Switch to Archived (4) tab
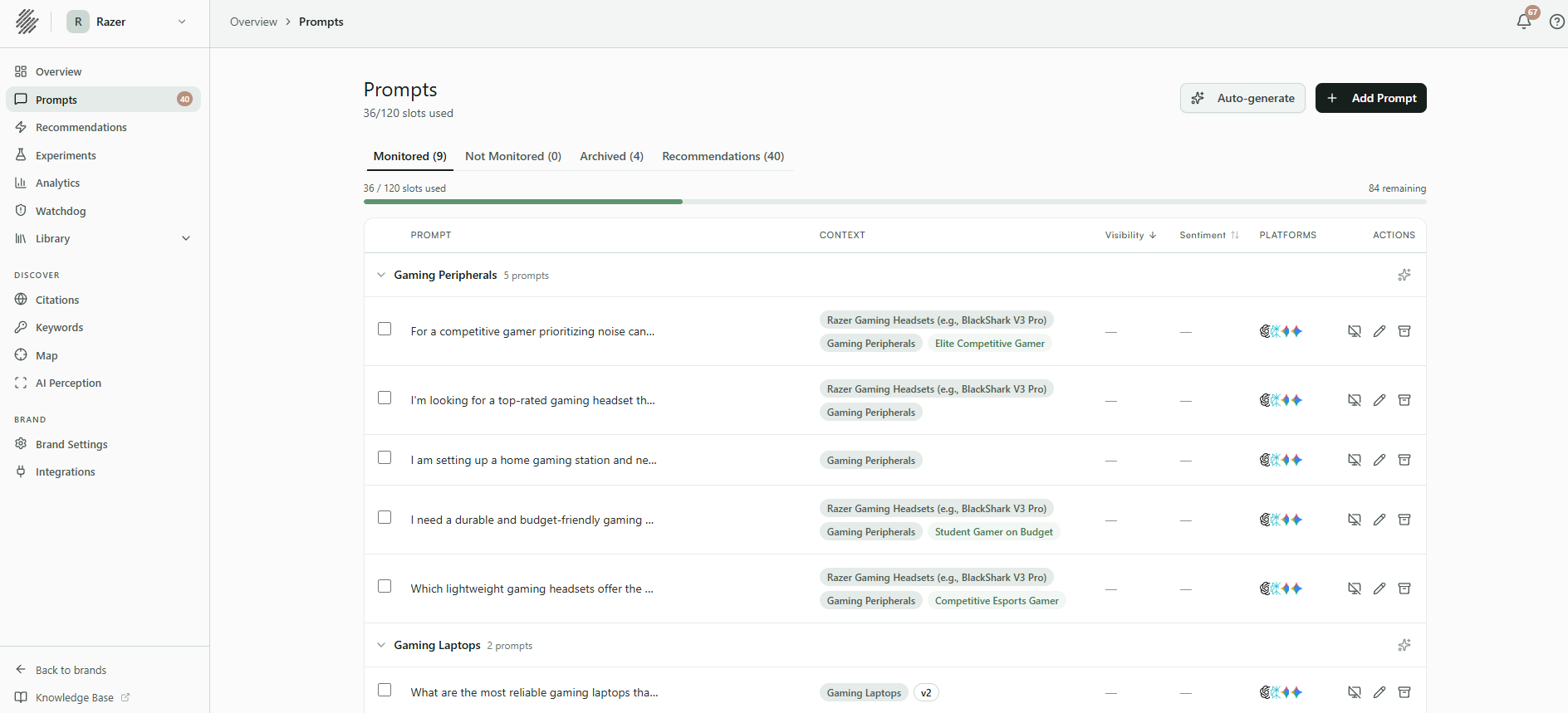 611,156
